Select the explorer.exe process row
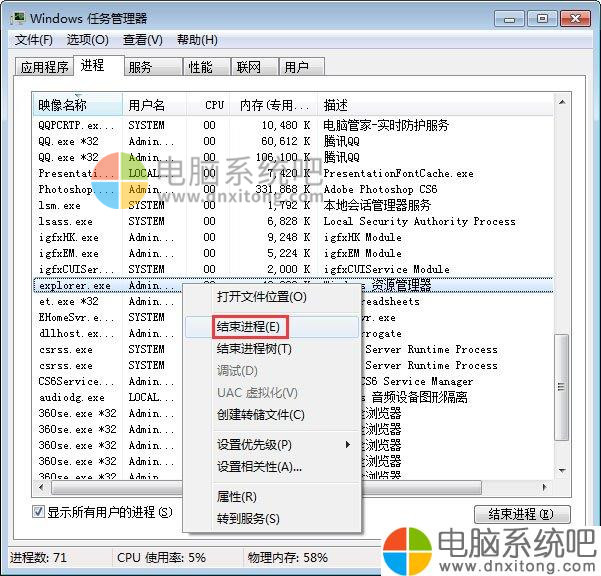The image size is (601, 576). tap(293, 286)
